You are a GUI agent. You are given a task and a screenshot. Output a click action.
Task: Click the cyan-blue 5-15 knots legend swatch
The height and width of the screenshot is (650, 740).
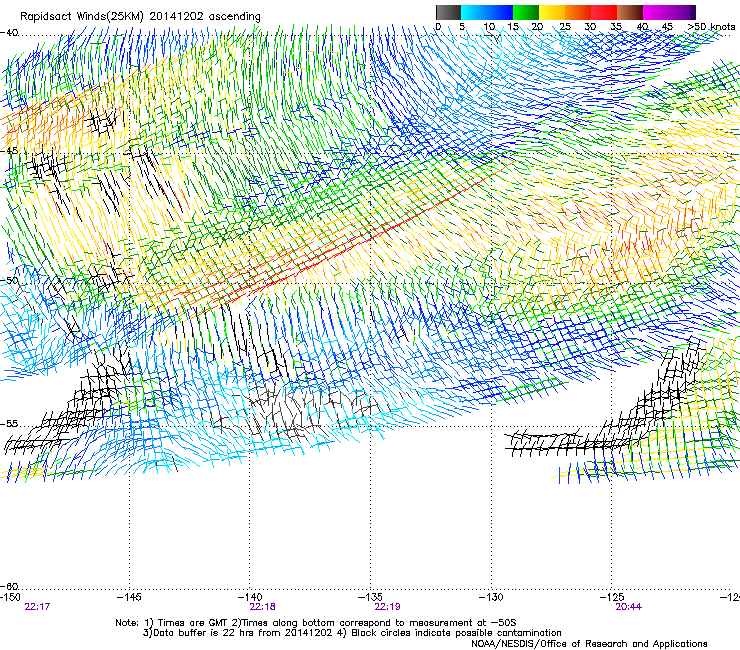(x=487, y=12)
